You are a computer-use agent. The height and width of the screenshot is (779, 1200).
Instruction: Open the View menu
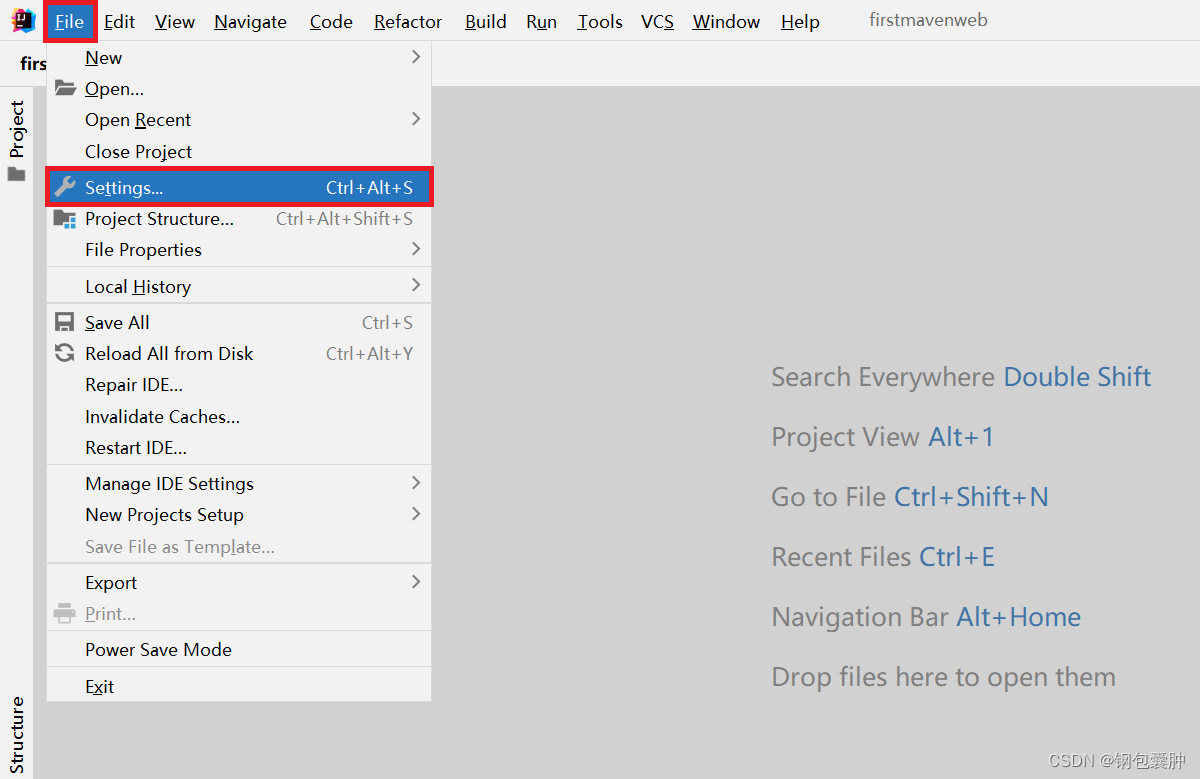pos(175,21)
